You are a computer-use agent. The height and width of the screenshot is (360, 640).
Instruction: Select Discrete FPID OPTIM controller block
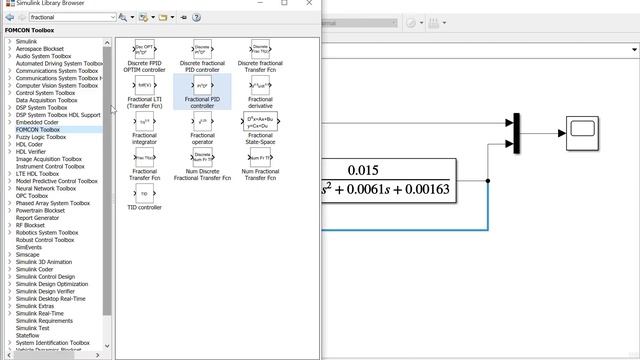144,56
